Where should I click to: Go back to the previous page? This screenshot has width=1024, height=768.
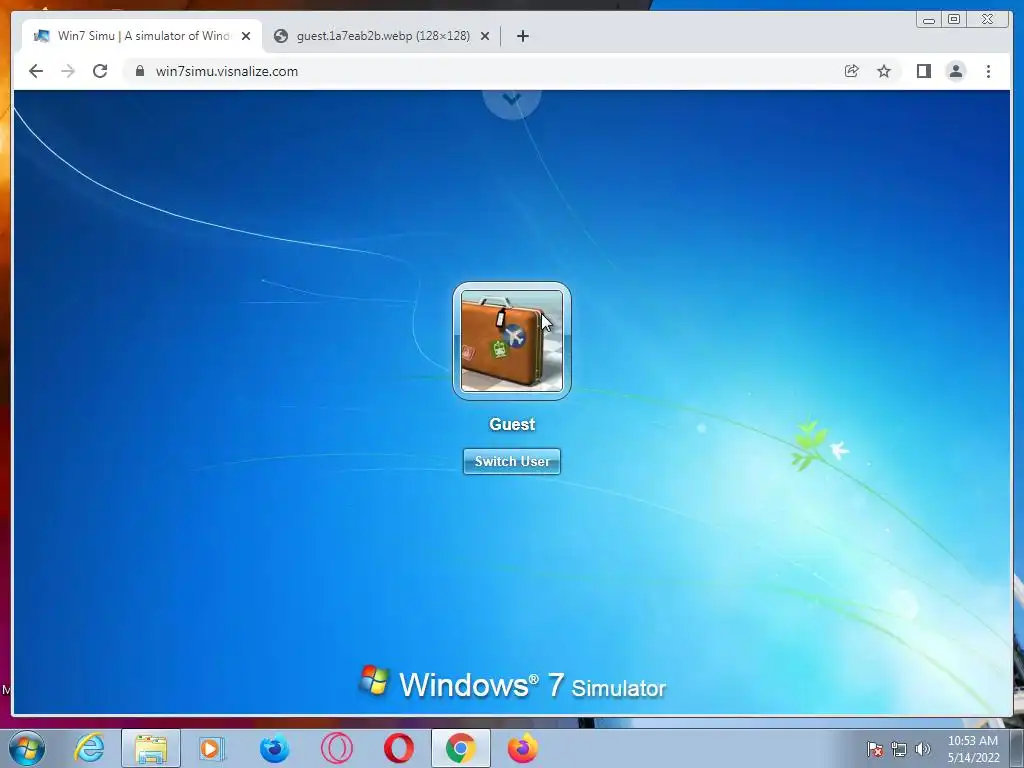tap(36, 71)
